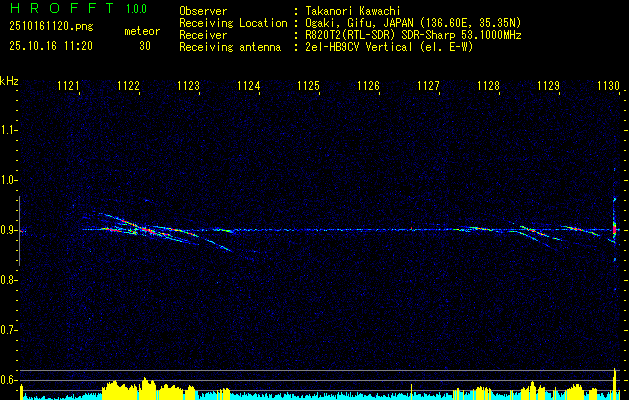Click the 0.6 kHz axis label
629x400 pixels.
click(8, 380)
